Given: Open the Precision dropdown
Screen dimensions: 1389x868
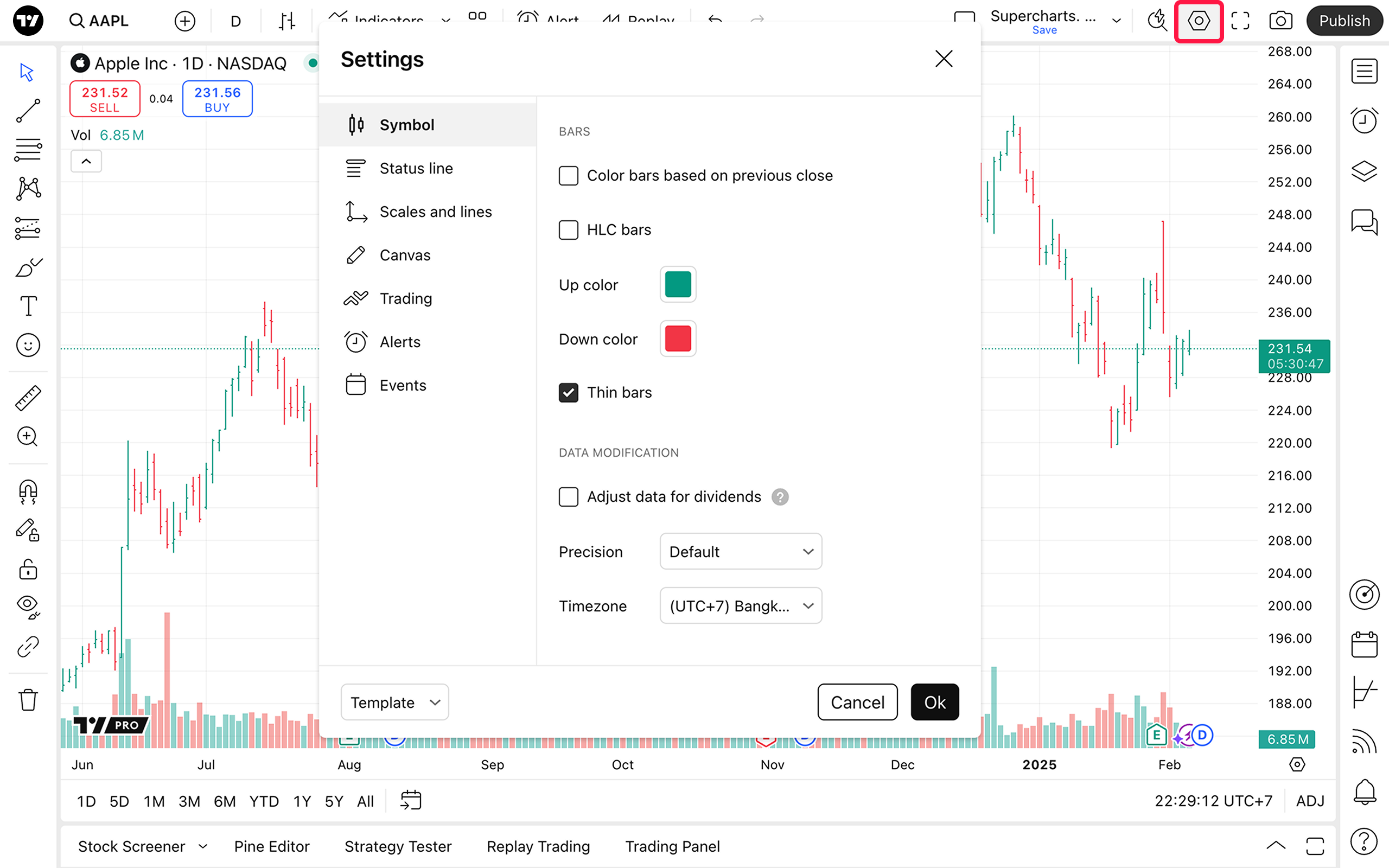Looking at the screenshot, I should [741, 552].
